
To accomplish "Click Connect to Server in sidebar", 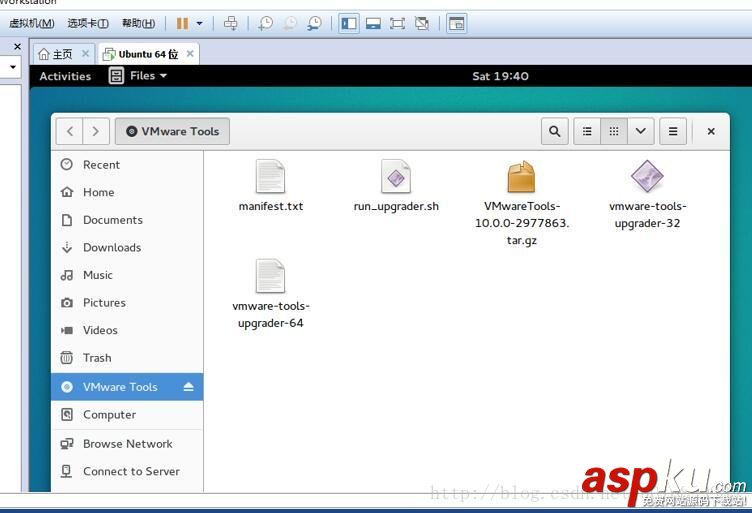I will 127,471.
